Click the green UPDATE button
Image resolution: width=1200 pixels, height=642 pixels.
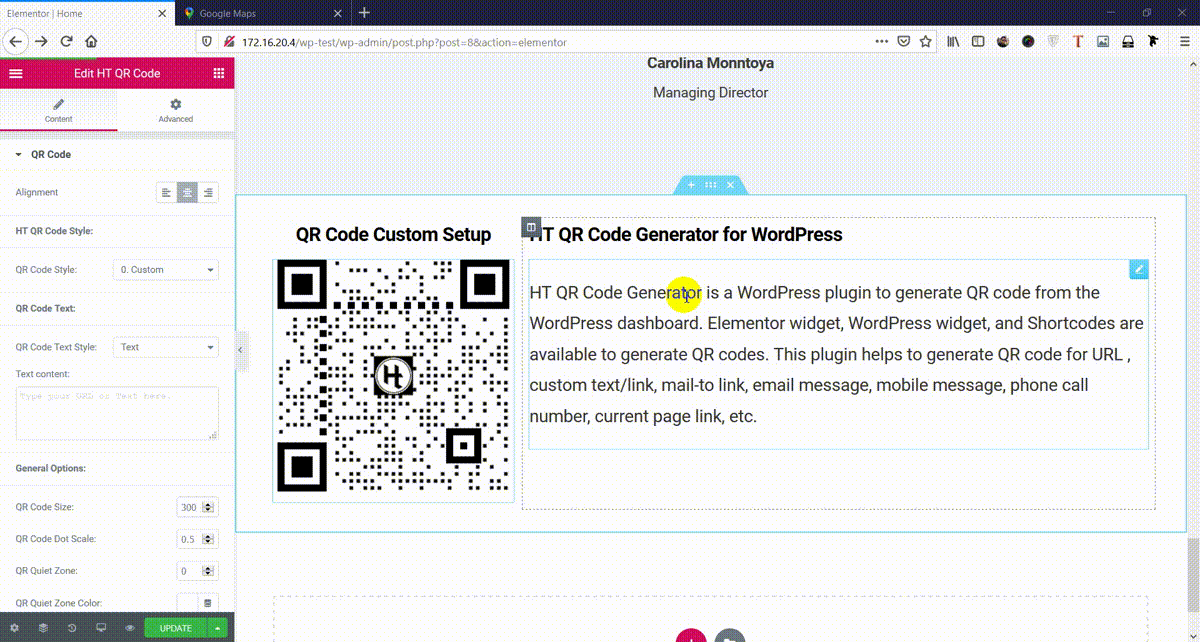tap(176, 628)
